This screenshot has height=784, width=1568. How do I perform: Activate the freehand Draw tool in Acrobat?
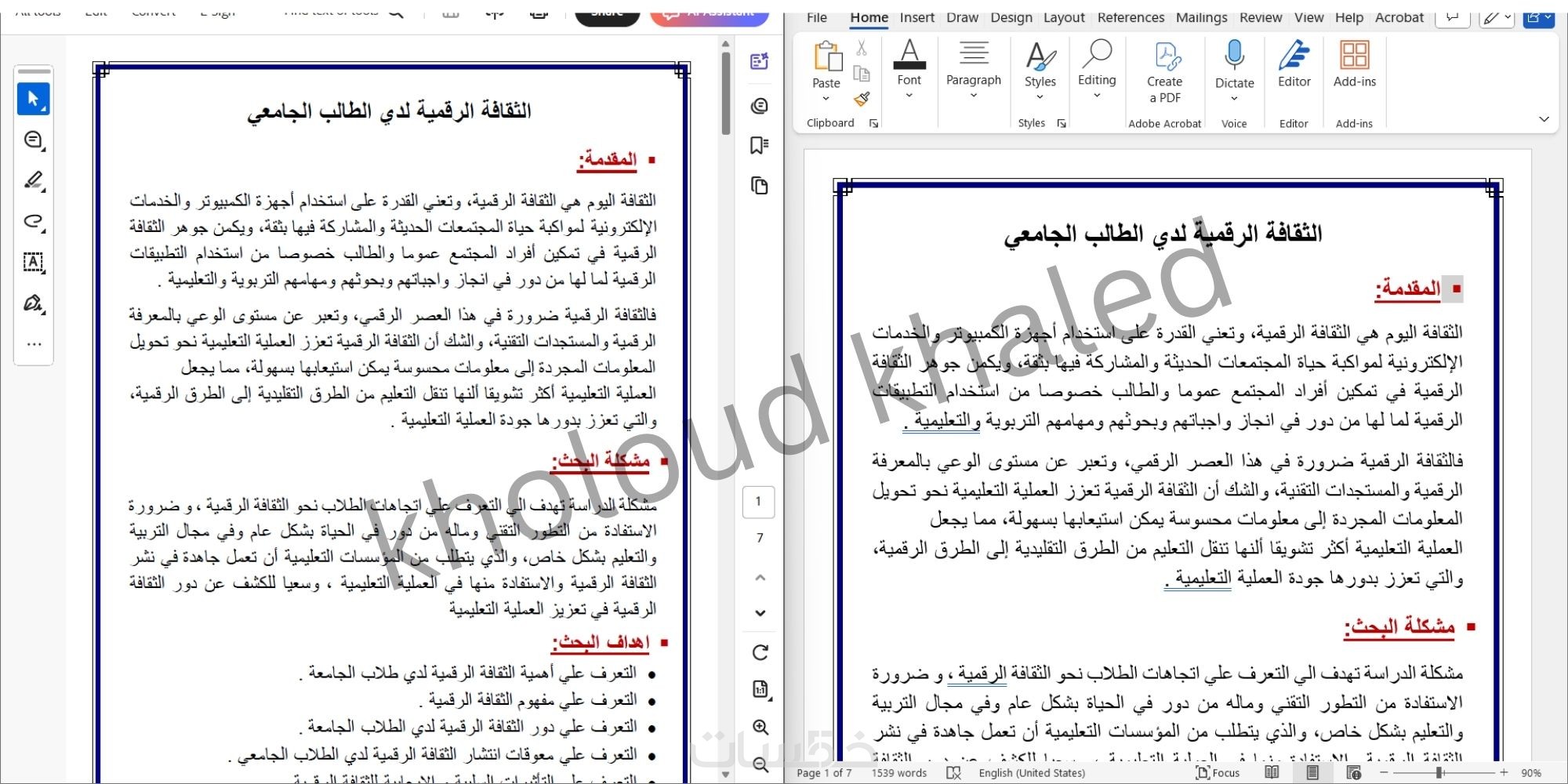point(33,221)
